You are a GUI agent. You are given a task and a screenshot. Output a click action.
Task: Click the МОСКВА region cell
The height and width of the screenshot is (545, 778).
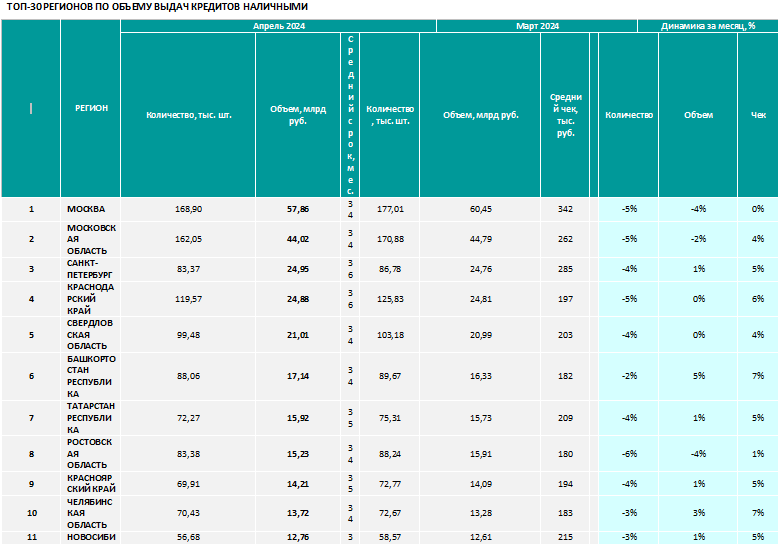point(90,209)
